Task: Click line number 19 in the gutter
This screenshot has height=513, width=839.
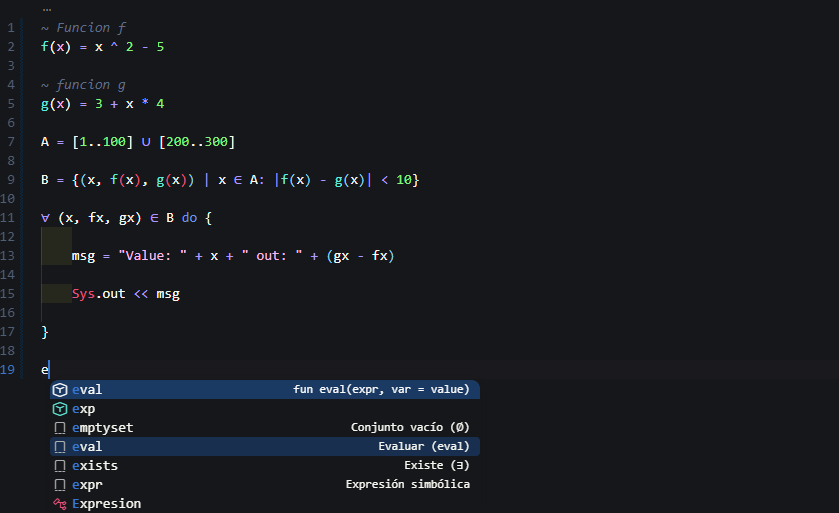Action: pyautogui.click(x=7, y=370)
